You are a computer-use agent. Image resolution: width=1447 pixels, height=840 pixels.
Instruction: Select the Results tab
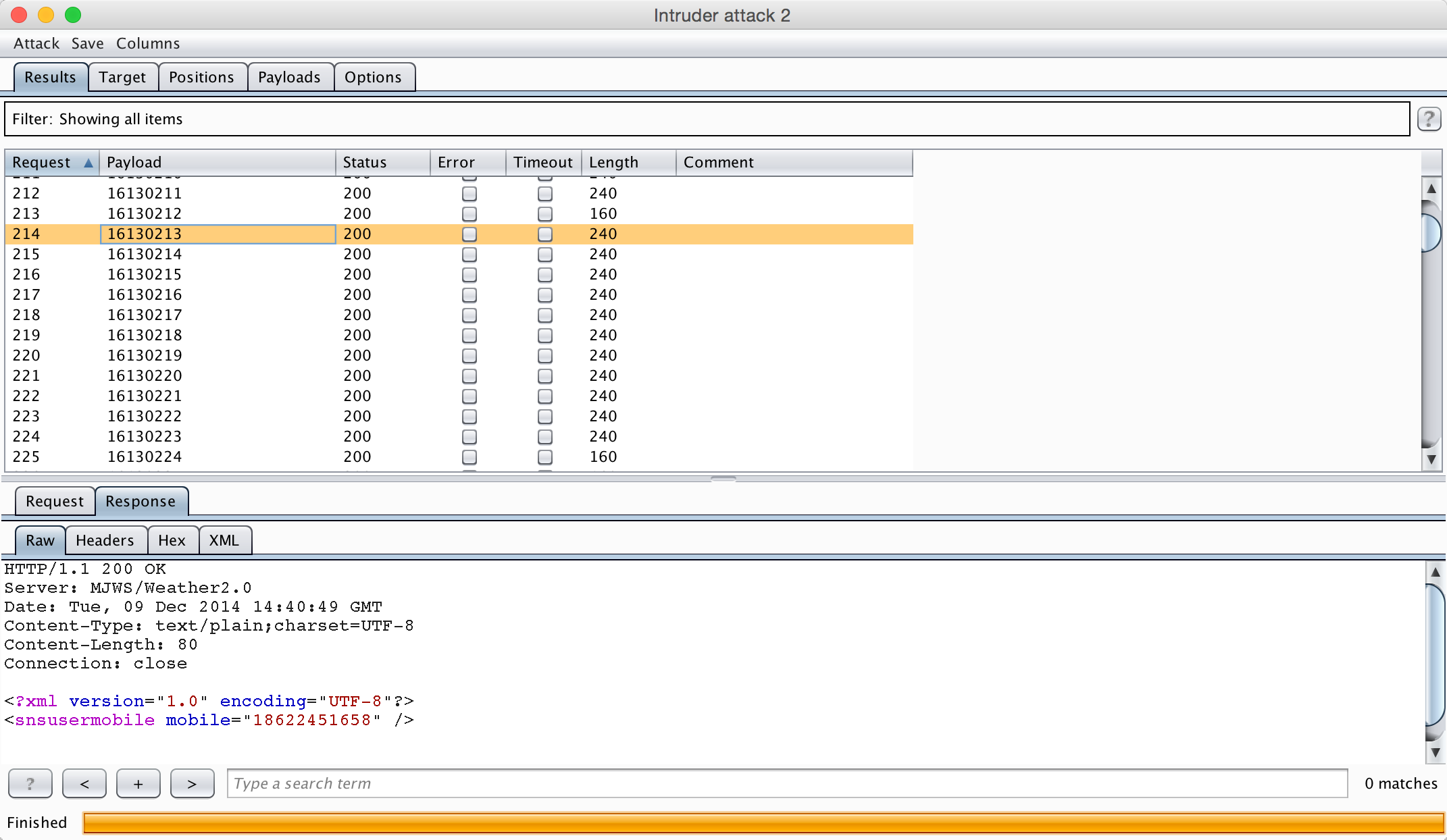coord(50,77)
